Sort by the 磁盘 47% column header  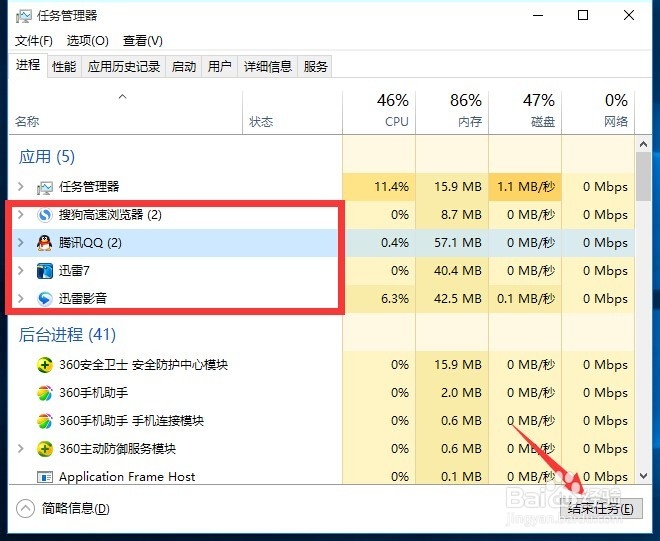pos(525,113)
